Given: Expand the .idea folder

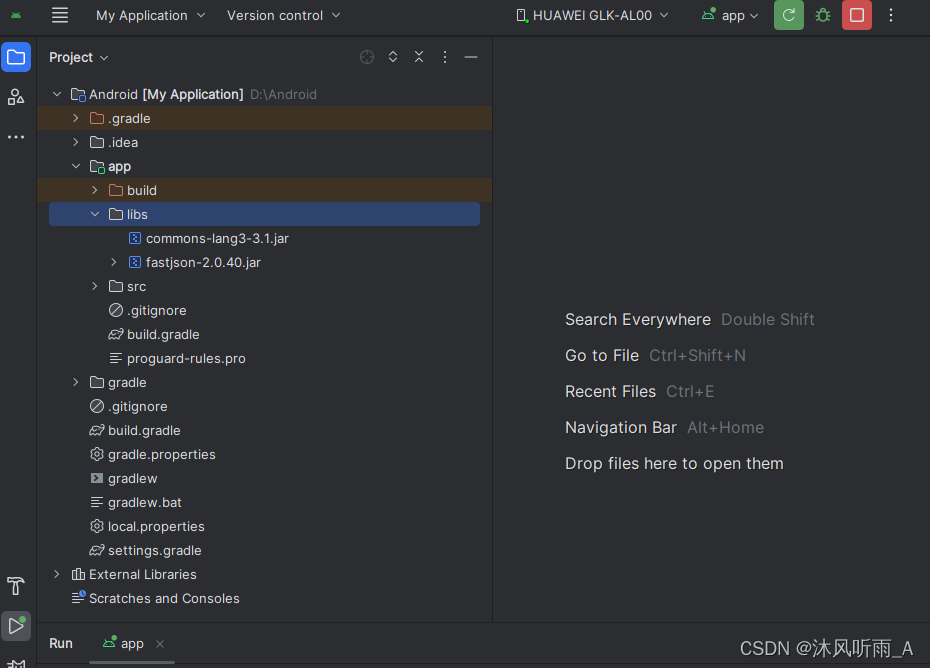Looking at the screenshot, I should click(76, 142).
